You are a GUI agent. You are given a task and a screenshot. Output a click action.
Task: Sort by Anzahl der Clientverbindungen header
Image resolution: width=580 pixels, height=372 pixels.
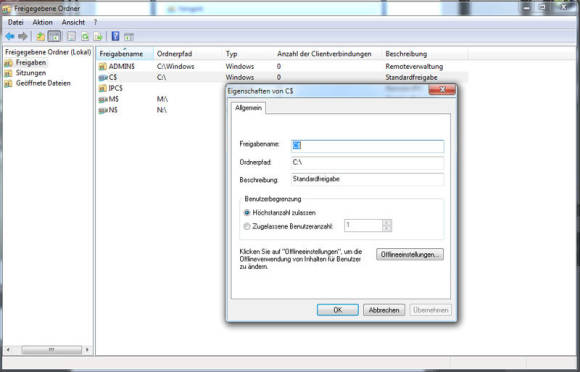point(328,54)
